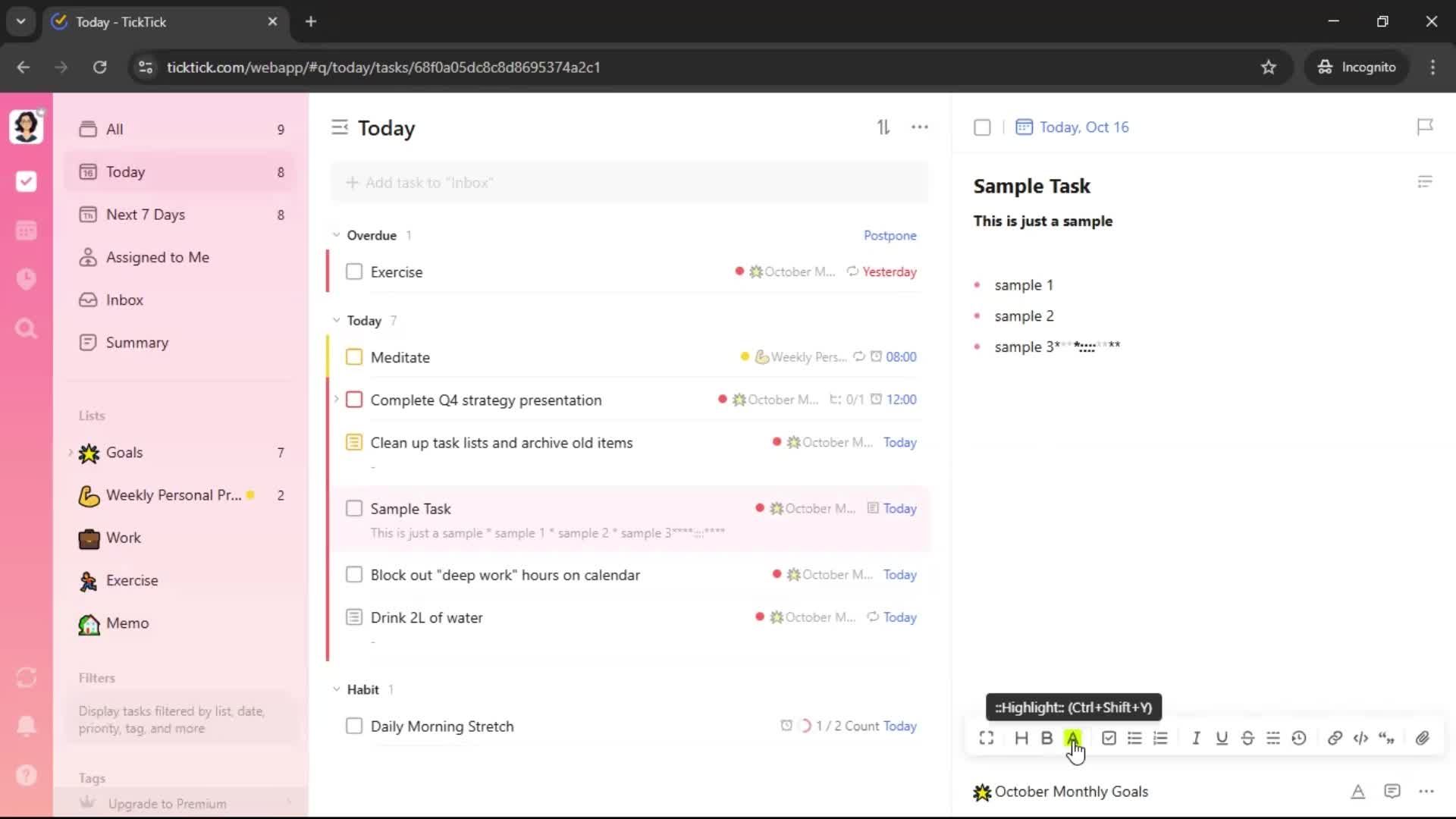
Task: Tick the Daily Morning Stretch checkbox
Action: pyautogui.click(x=354, y=726)
